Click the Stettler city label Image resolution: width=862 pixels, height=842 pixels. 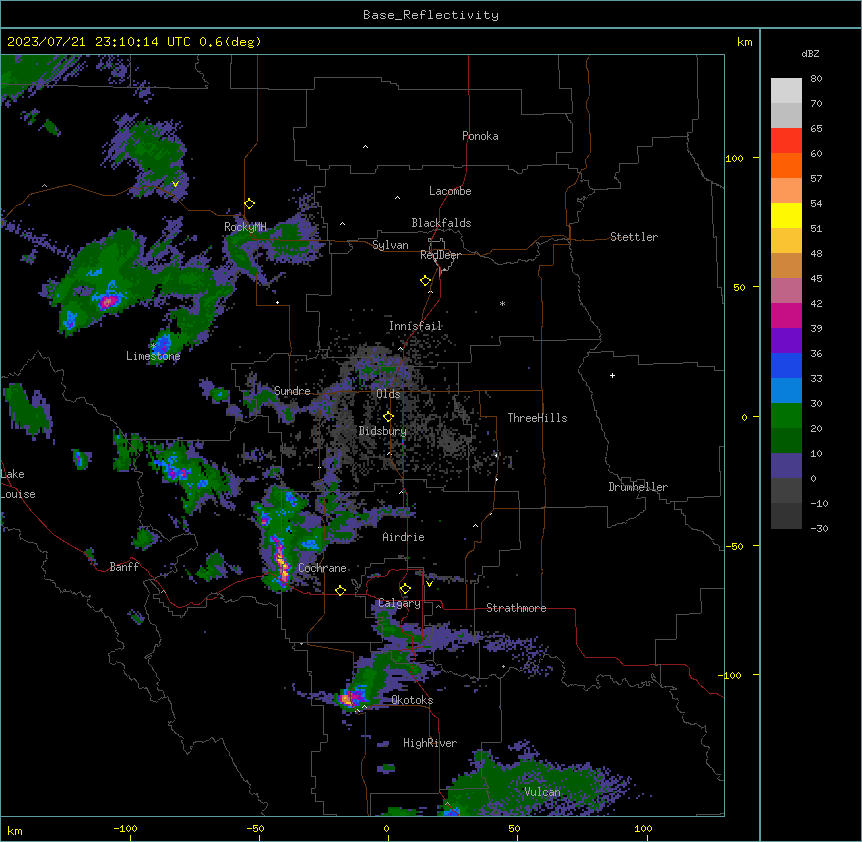point(634,237)
